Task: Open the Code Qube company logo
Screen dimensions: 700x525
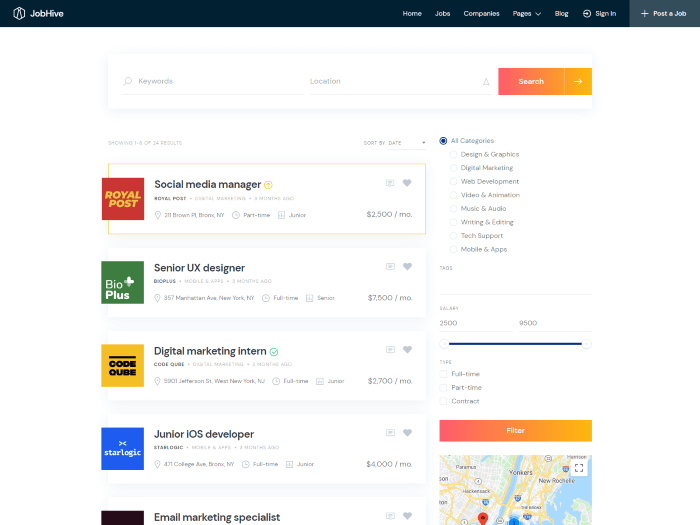Action: click(123, 366)
